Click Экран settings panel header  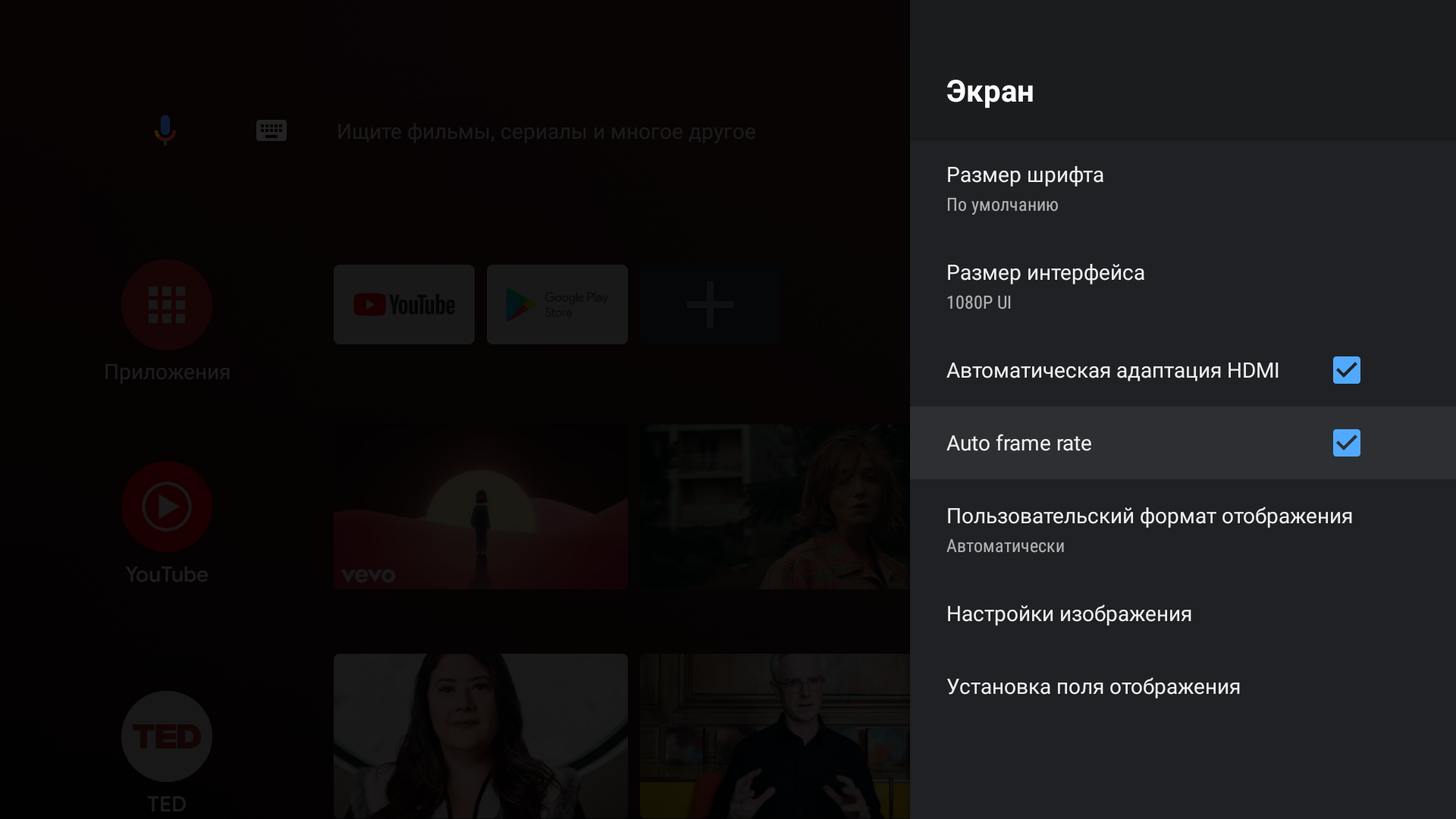coord(990,90)
